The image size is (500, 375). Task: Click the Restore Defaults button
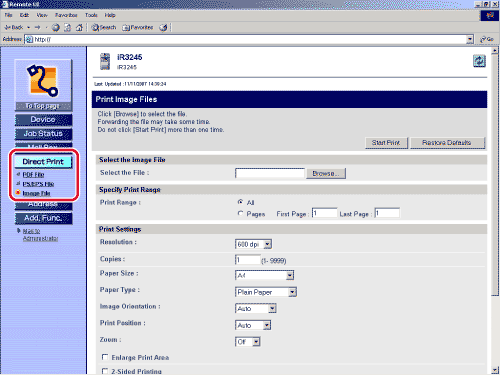[x=447, y=143]
